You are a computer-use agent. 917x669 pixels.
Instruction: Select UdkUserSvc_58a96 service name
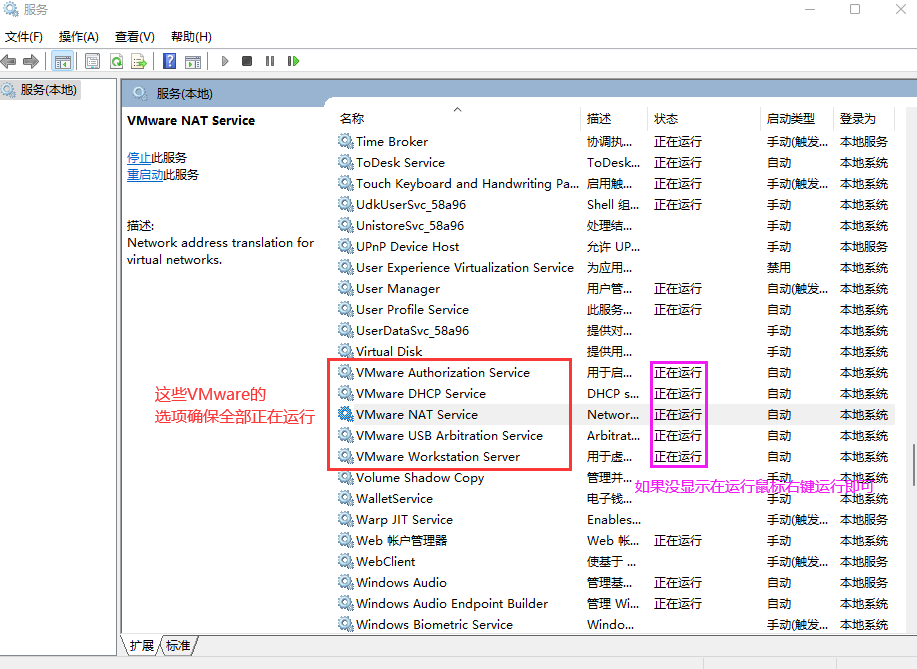411,204
